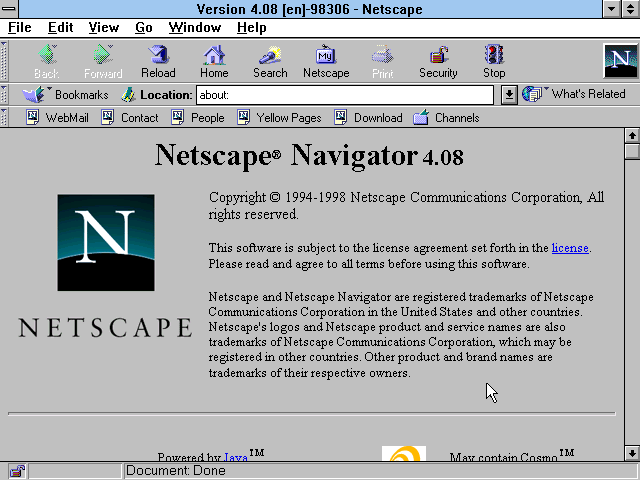Open the Search toolbar icon

tap(270, 61)
